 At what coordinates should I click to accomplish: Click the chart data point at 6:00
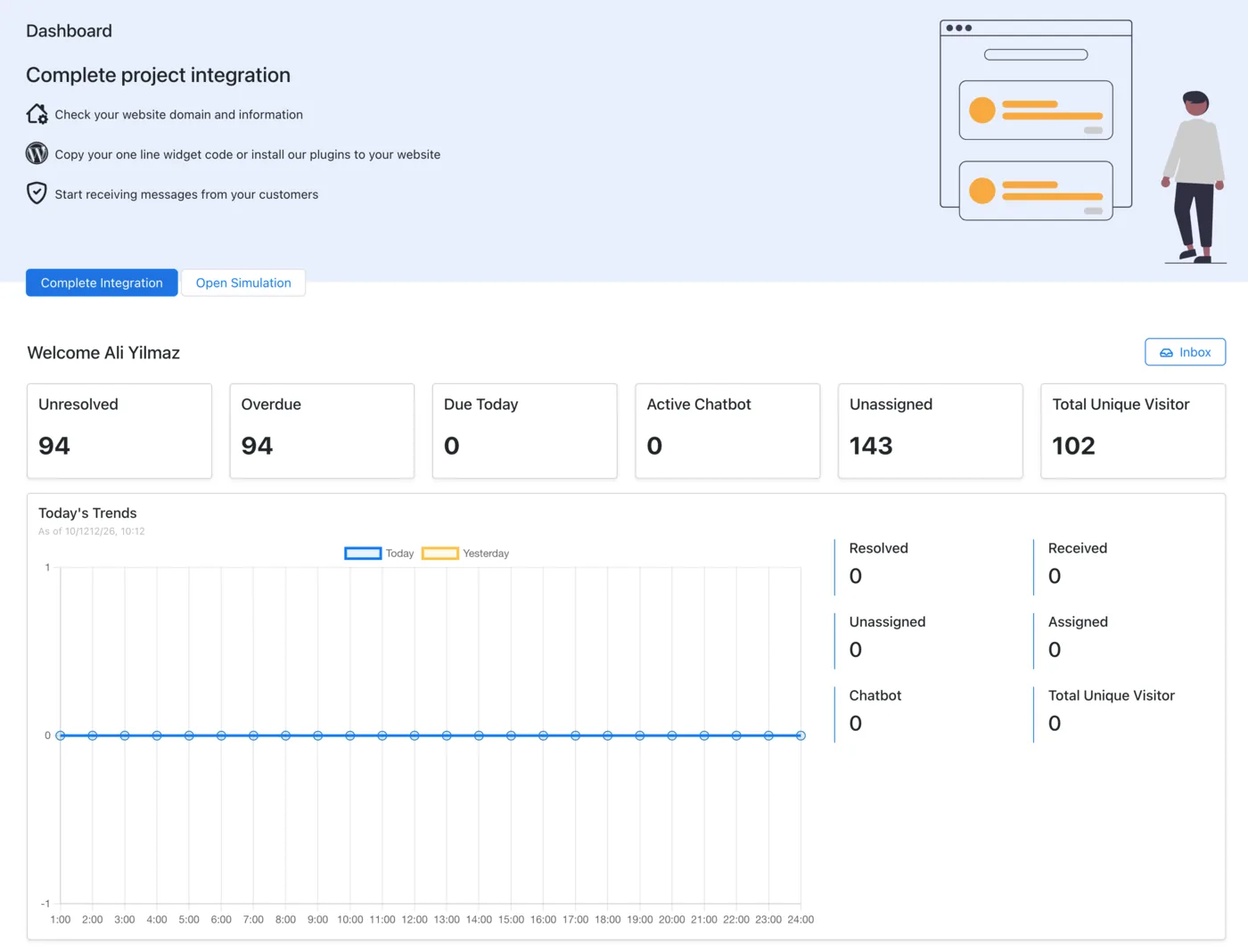(x=221, y=735)
